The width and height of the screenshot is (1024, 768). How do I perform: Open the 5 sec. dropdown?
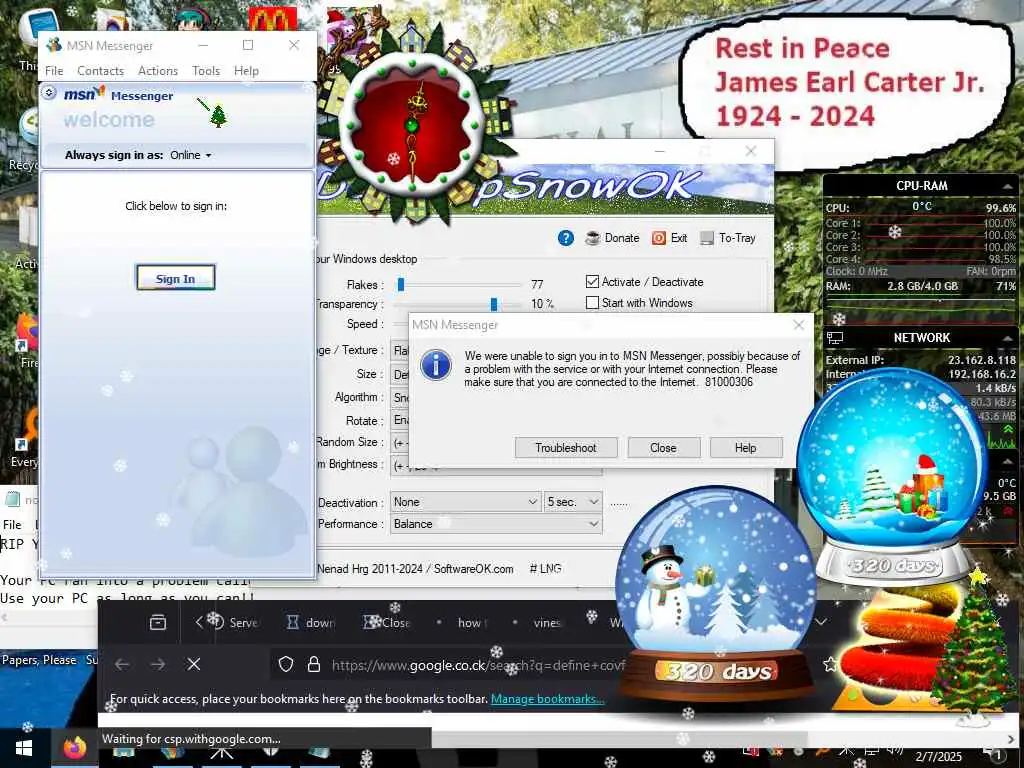tap(573, 502)
